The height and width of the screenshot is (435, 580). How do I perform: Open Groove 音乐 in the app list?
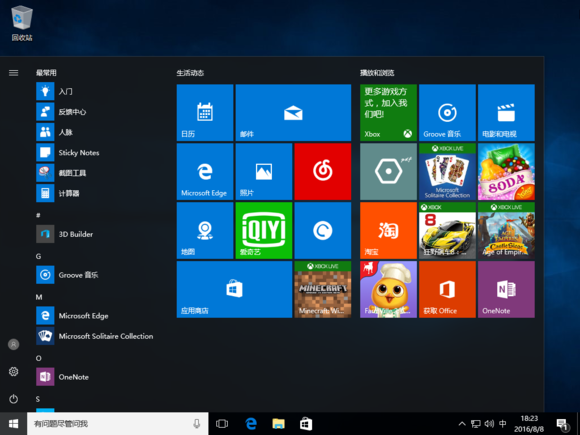[x=100, y=275]
